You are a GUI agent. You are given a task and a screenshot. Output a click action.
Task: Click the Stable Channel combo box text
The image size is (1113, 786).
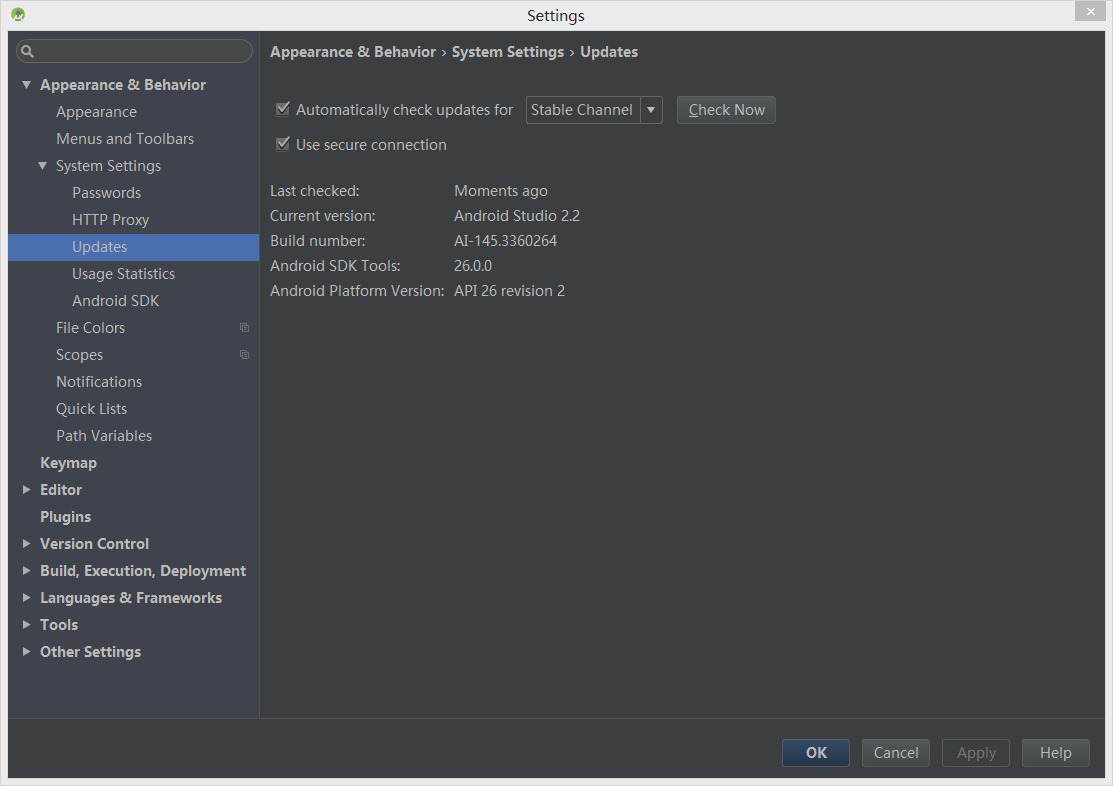pos(581,110)
